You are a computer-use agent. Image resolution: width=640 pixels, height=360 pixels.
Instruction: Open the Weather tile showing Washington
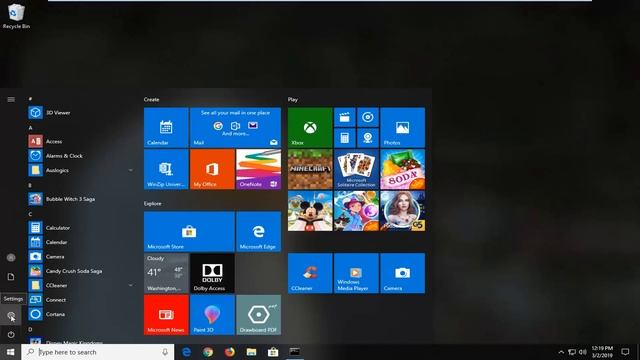point(166,273)
